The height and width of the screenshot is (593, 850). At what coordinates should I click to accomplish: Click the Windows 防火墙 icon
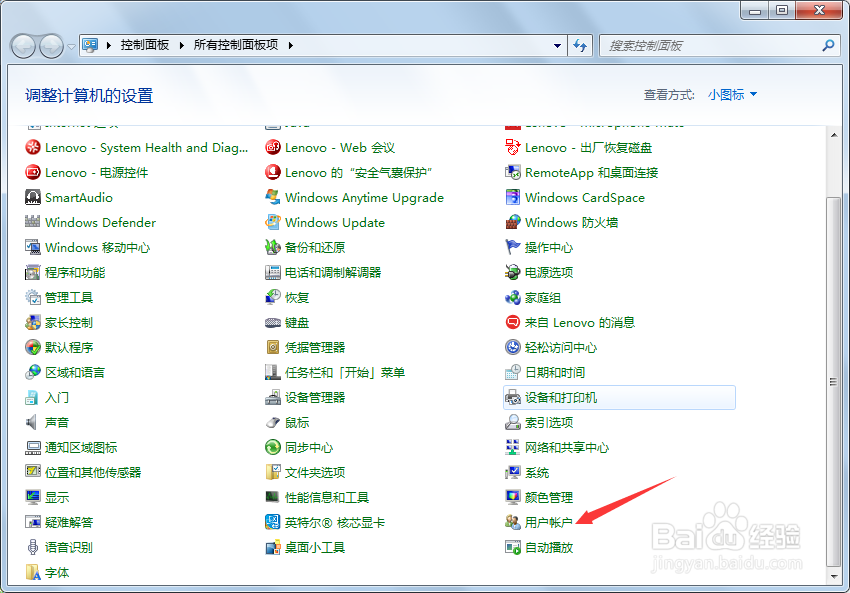point(513,222)
